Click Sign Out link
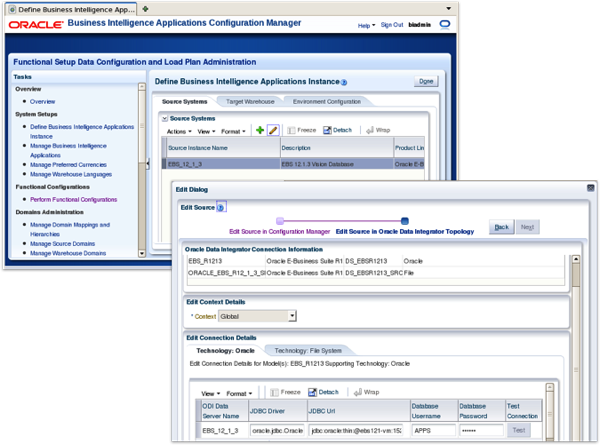This screenshot has height=445, width=600. tap(391, 25)
